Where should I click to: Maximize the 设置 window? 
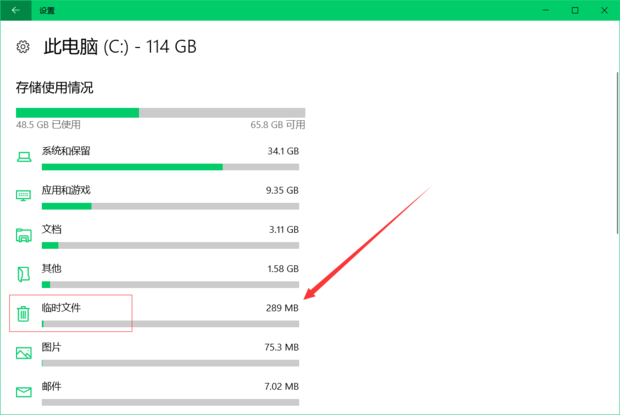(x=574, y=10)
